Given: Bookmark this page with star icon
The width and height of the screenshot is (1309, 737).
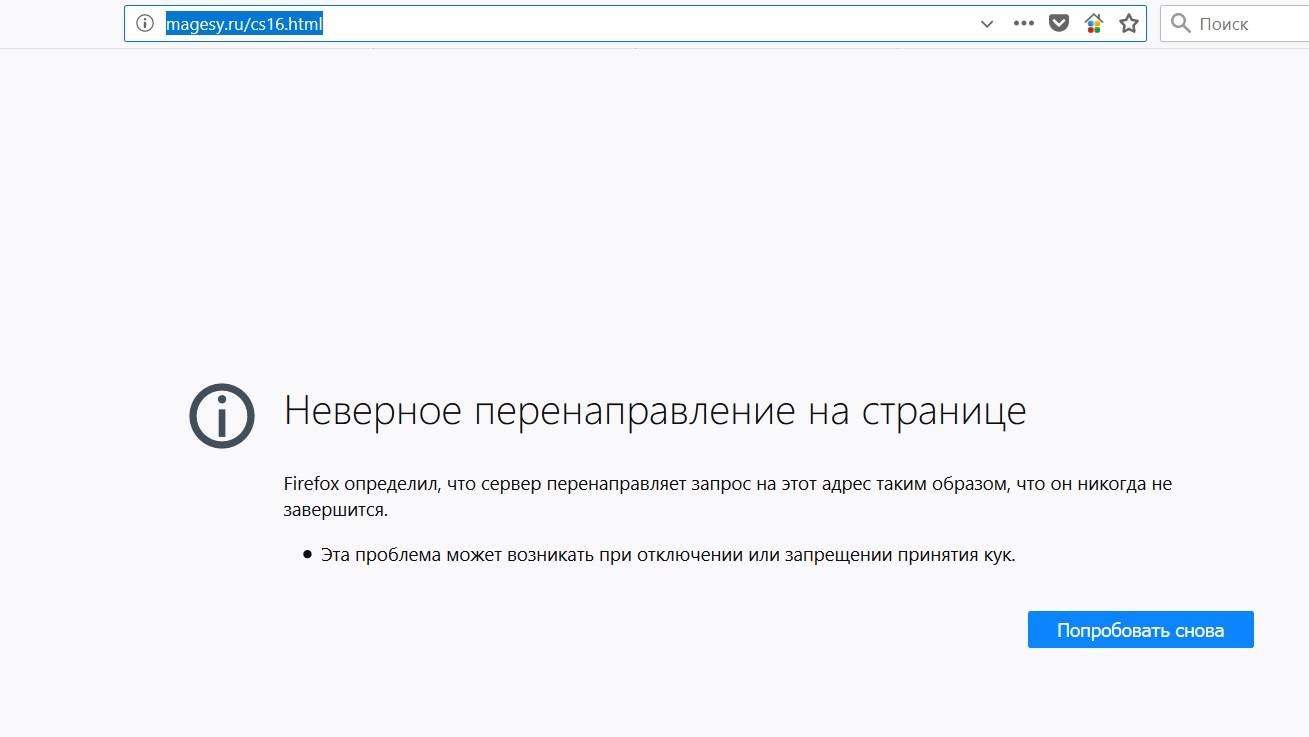Looking at the screenshot, I should coord(1129,24).
